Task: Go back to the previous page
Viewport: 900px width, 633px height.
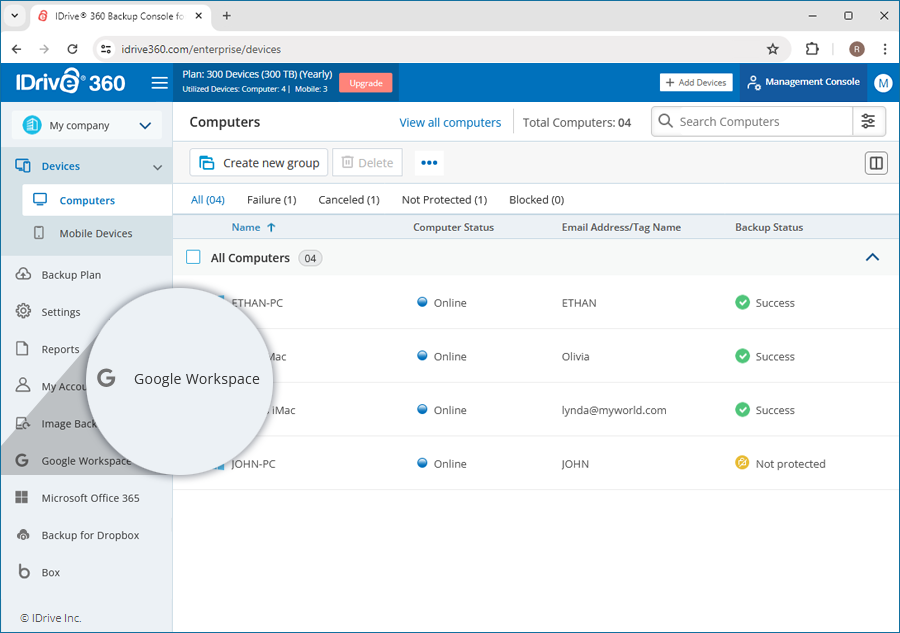Action: 17,49
